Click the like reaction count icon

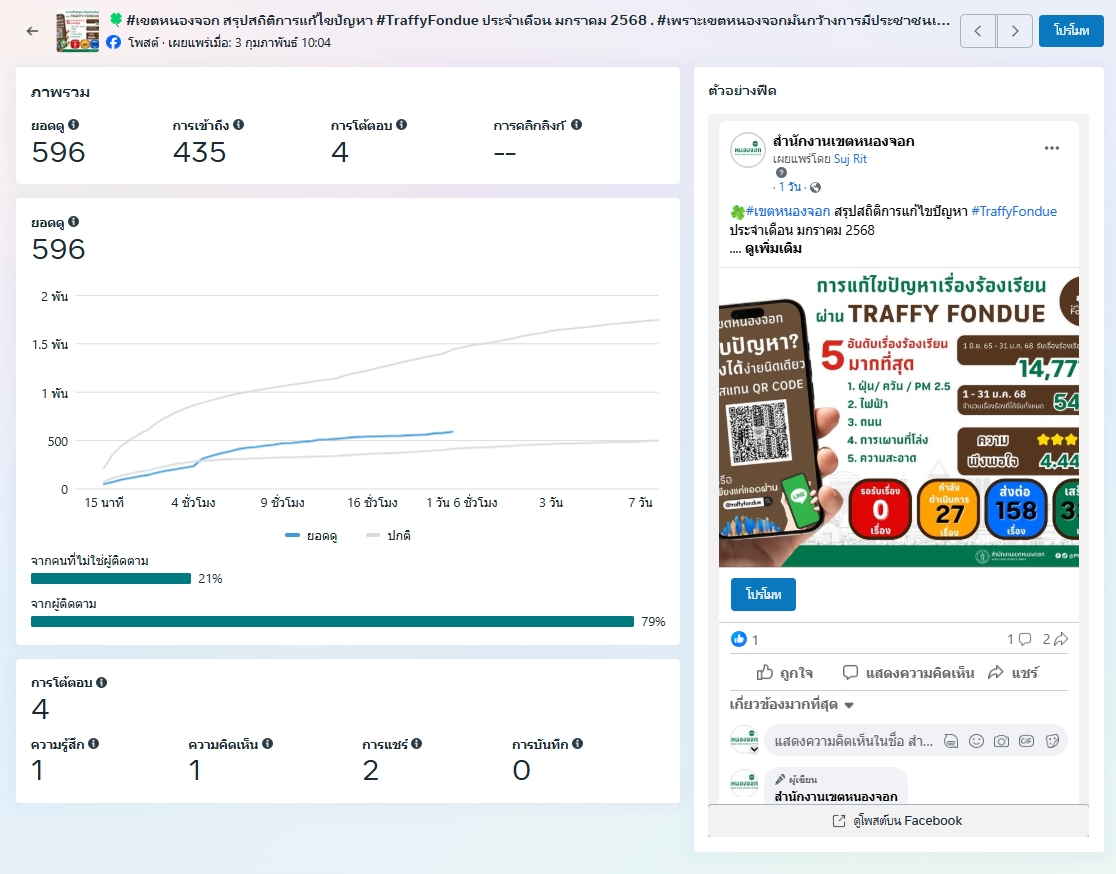pyautogui.click(x=739, y=639)
